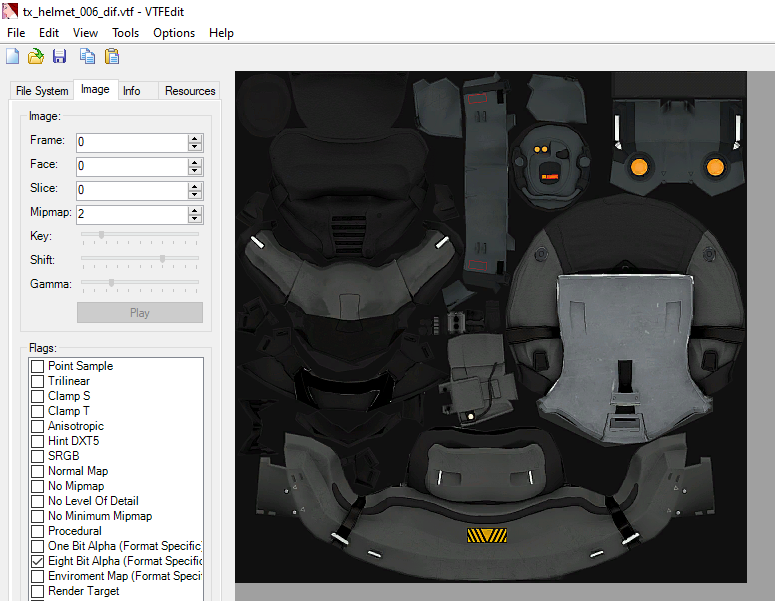Click the Save floppy disk icon
This screenshot has width=775, height=601.
pos(60,57)
